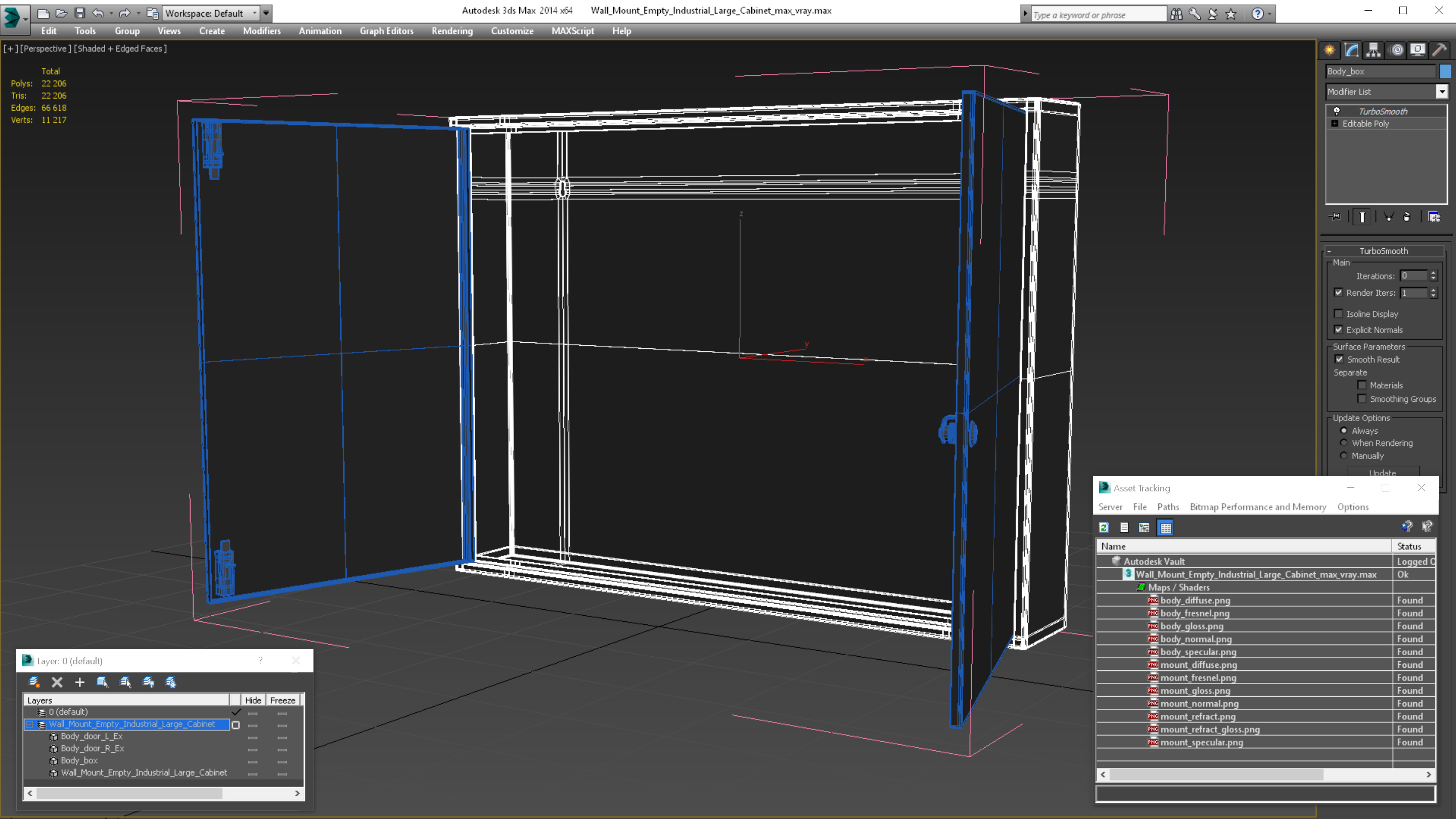Open Bitmap Performance and Memory menu
This screenshot has width=1456, height=819.
[x=1258, y=507]
